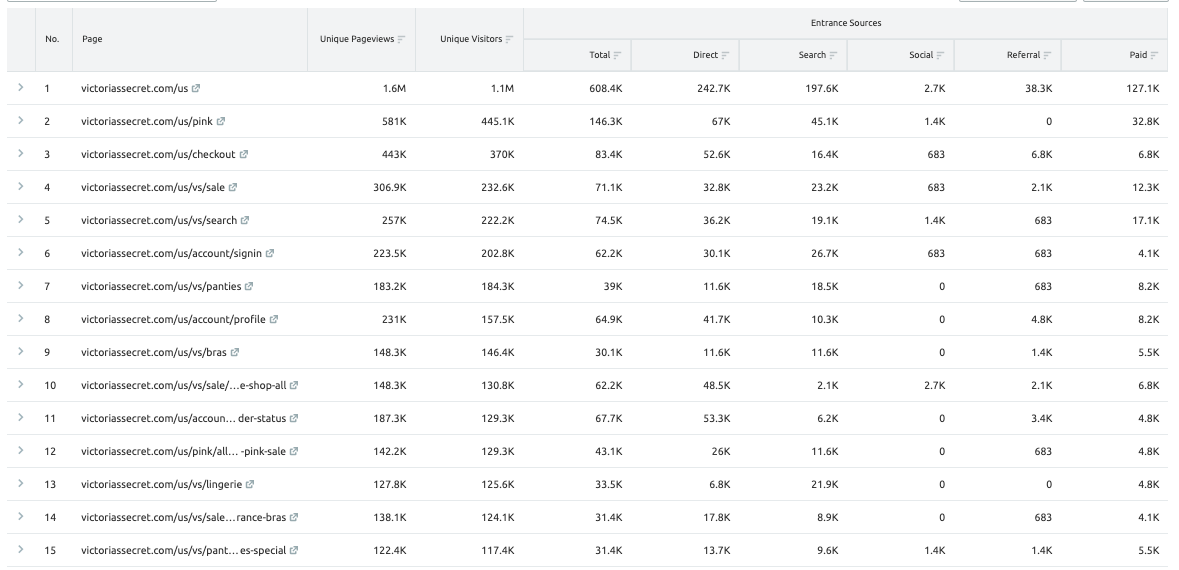Viewport: 1179px width, 570px height.
Task: Open external link icon for the account/signin page
Action: pyautogui.click(x=269, y=253)
